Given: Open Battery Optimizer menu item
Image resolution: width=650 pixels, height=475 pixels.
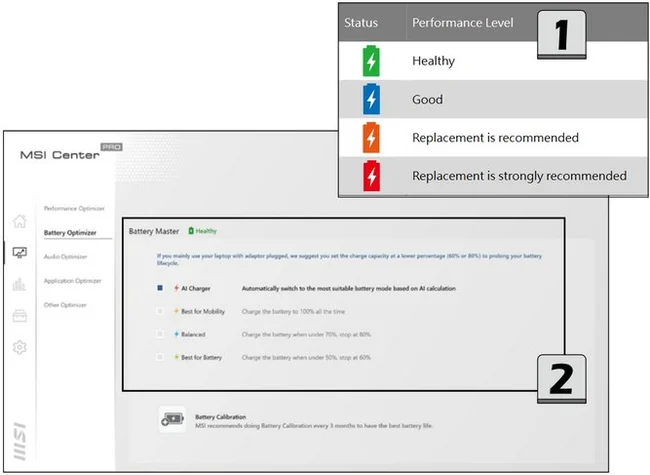Looking at the screenshot, I should [70, 233].
